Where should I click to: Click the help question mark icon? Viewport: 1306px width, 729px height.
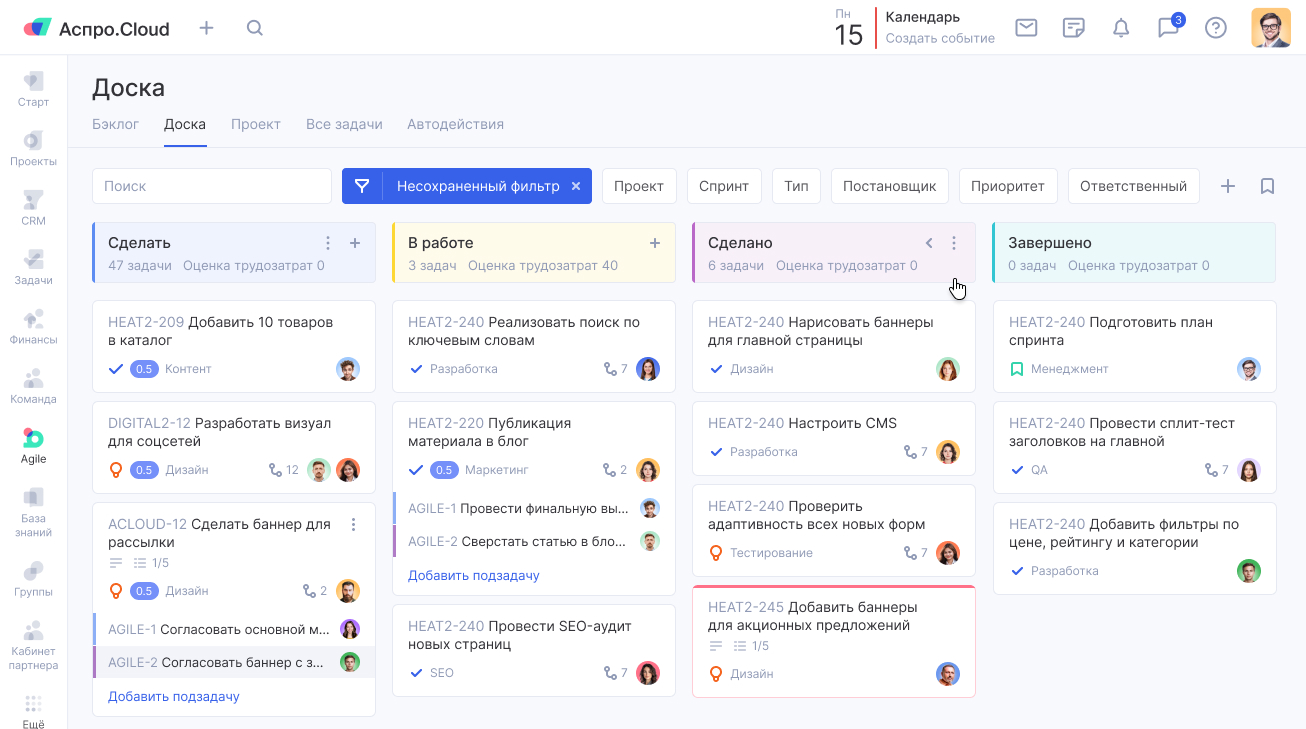point(1215,28)
